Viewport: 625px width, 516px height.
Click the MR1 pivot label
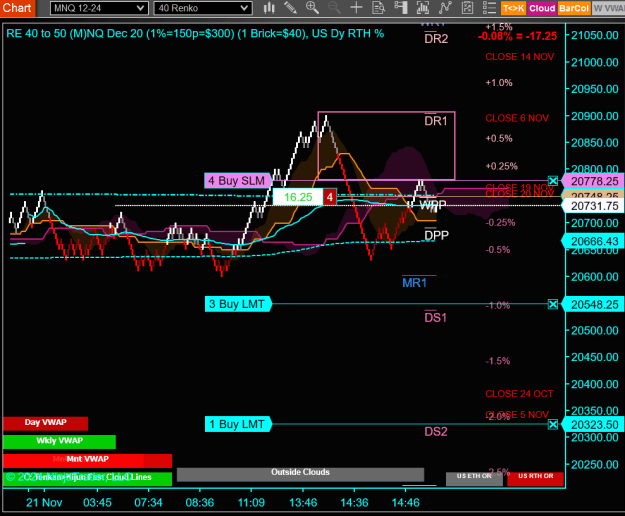click(x=415, y=283)
